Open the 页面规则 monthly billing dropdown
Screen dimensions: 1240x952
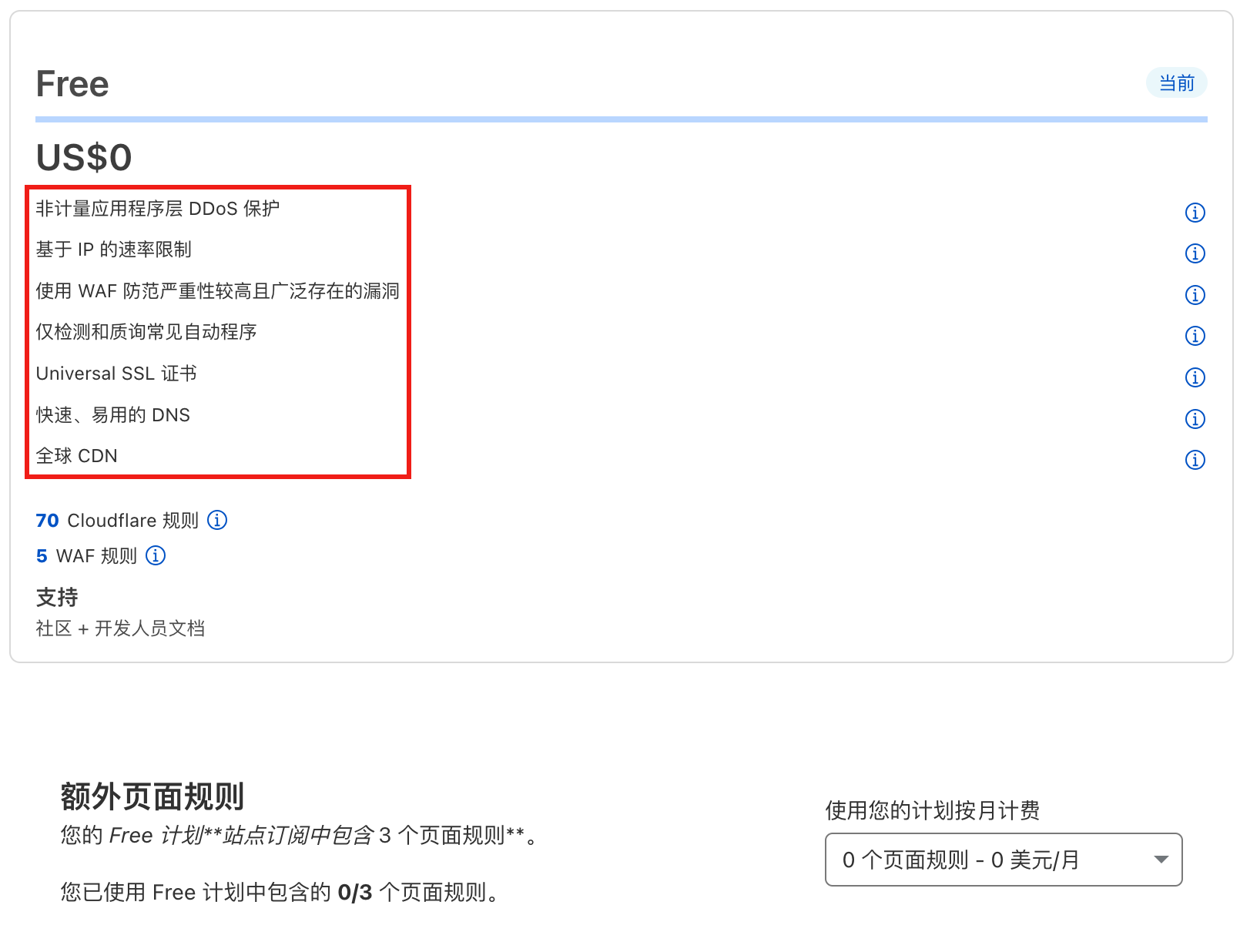coord(1003,860)
